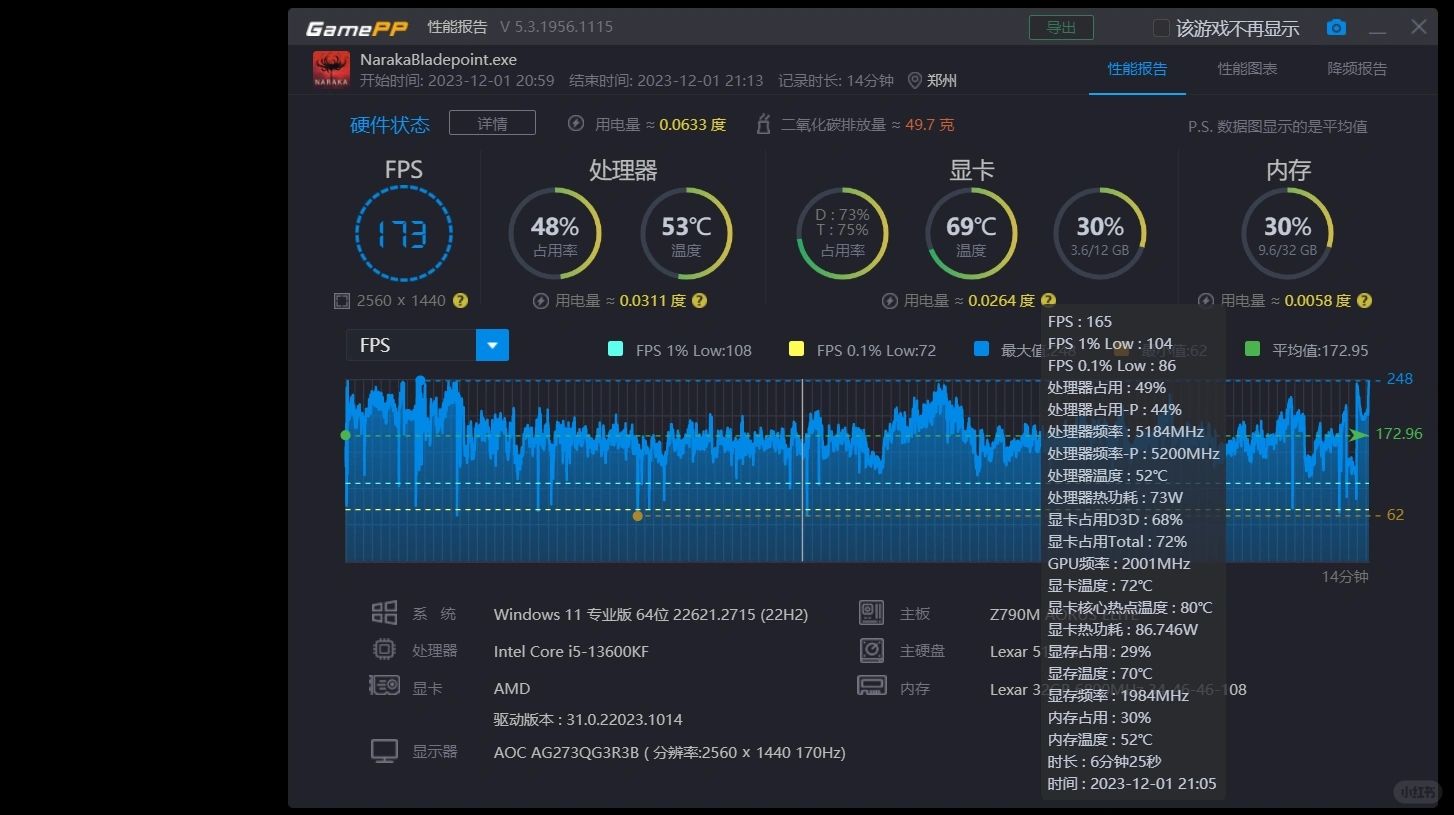Toggle 平均值 green legend series
1454x815 pixels.
click(x=1252, y=349)
